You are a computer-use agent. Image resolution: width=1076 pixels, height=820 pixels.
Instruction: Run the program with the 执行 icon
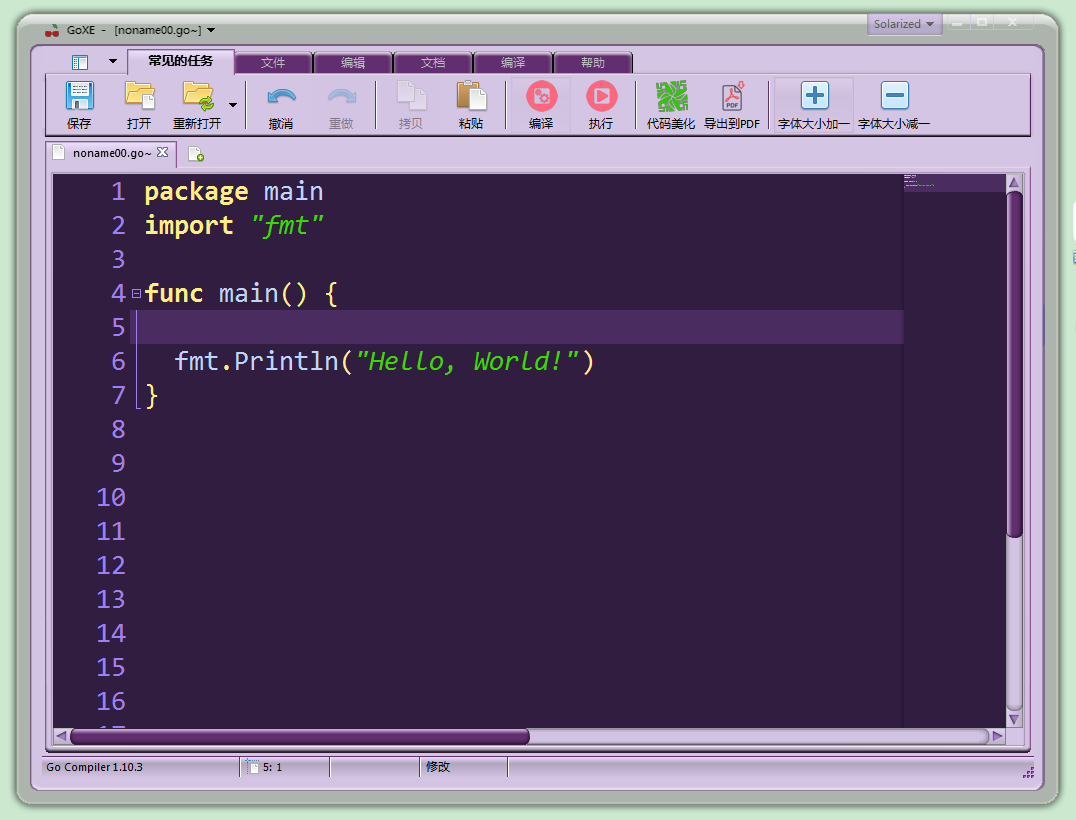pos(601,97)
